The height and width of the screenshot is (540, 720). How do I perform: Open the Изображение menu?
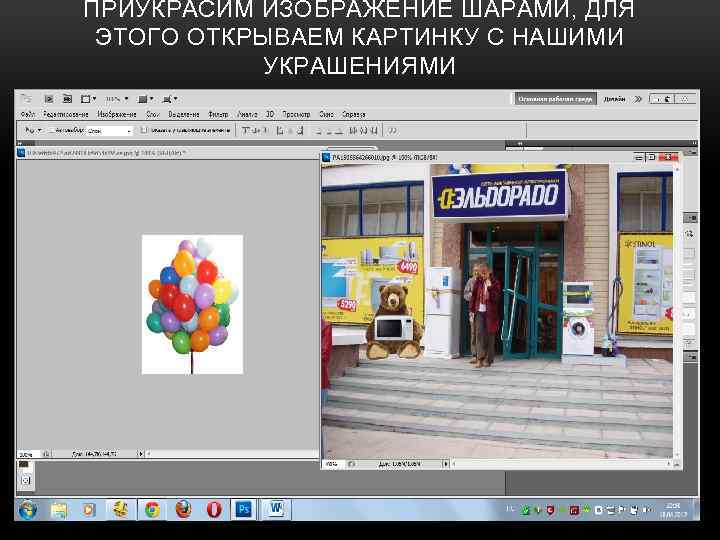(117, 114)
